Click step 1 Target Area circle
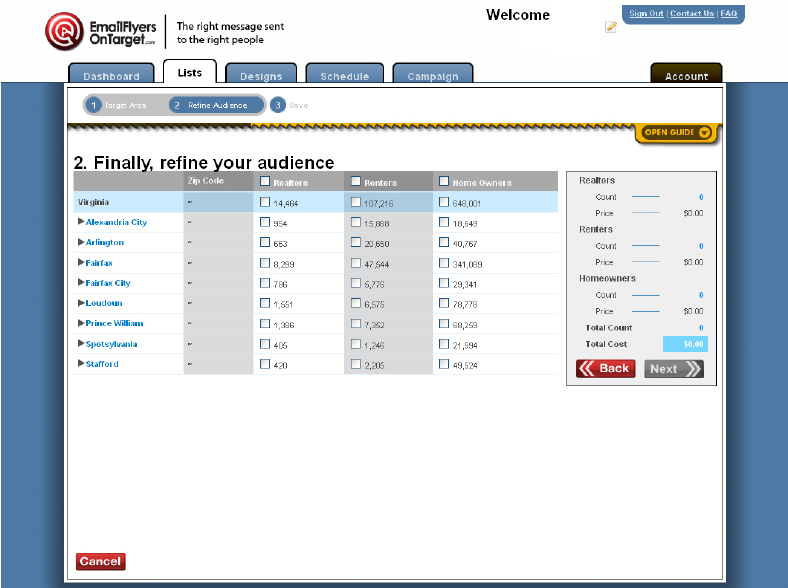788x588 pixels. point(93,105)
